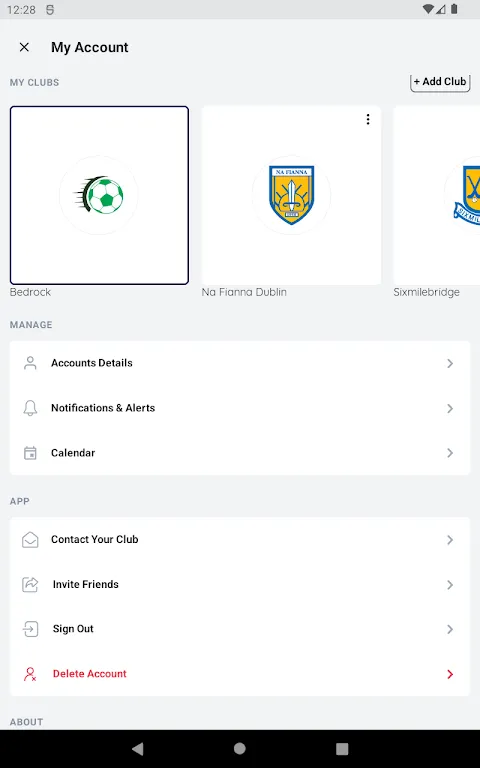Click the Contact Your Club envelope icon

[x=30, y=539]
